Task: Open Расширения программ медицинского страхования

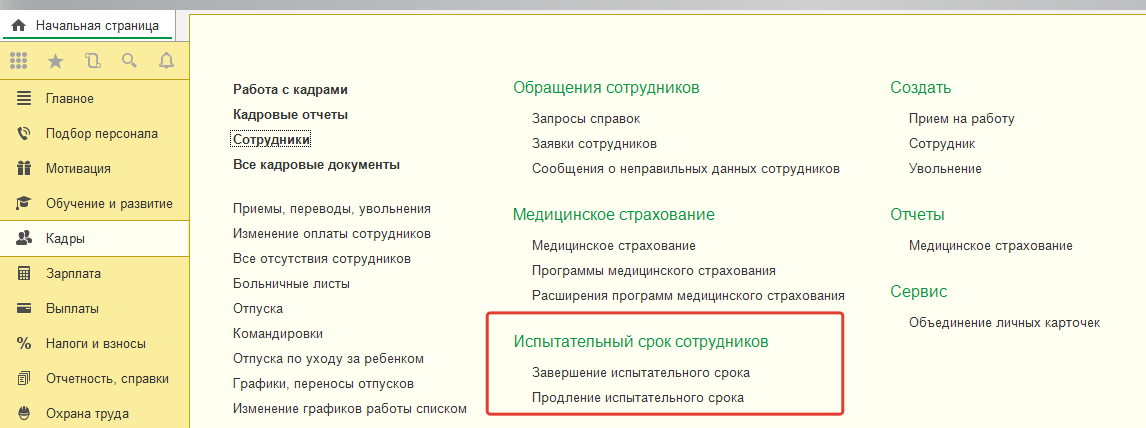Action: coord(688,296)
